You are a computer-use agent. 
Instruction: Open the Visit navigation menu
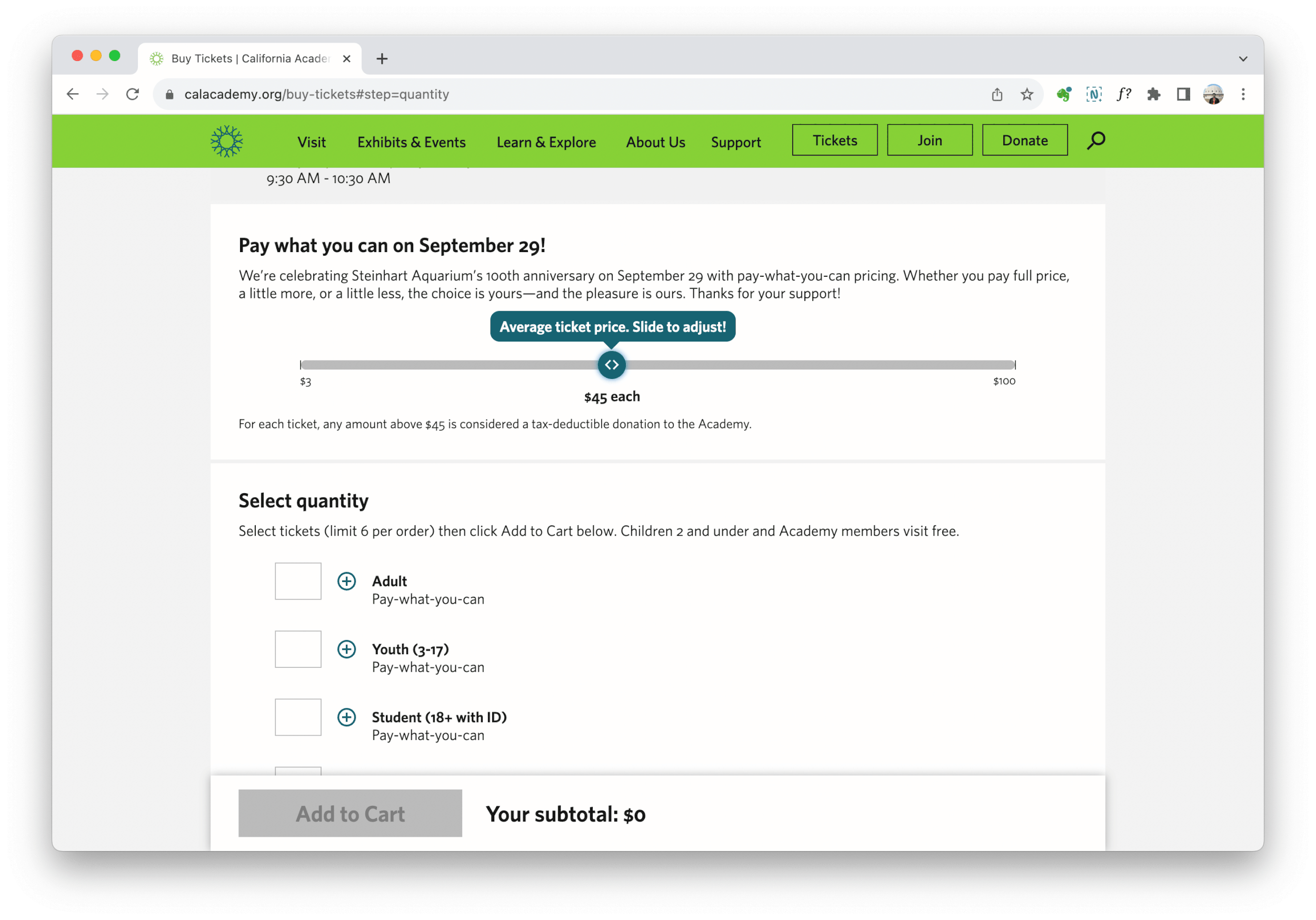[311, 142]
